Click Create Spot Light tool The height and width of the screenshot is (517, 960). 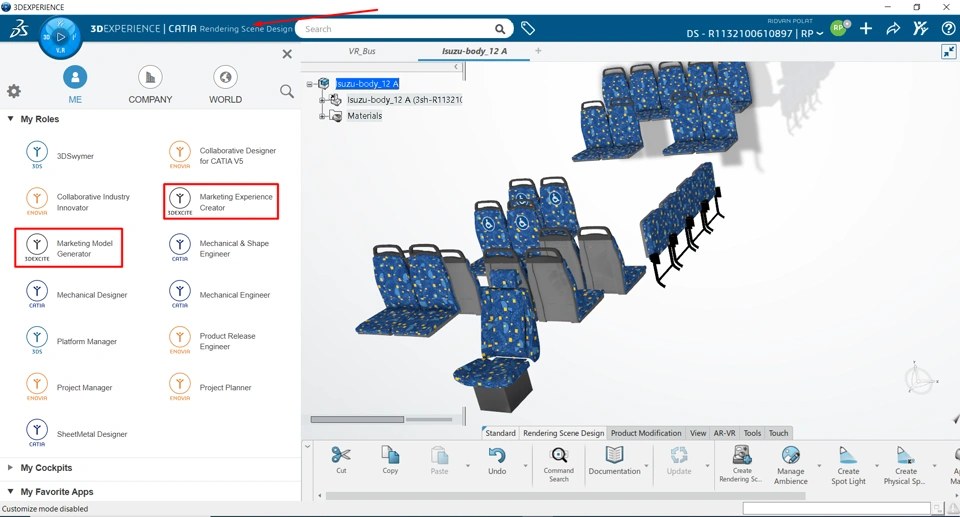[x=848, y=465]
